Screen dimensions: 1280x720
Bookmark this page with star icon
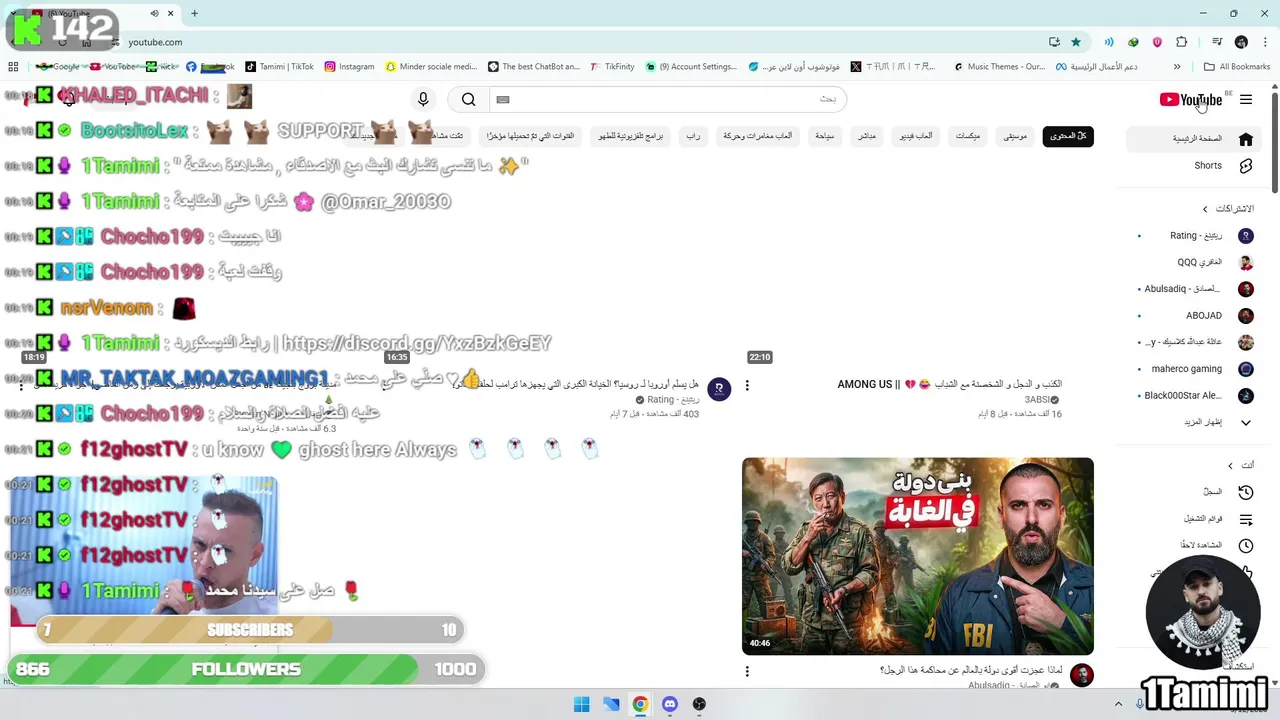1076,42
